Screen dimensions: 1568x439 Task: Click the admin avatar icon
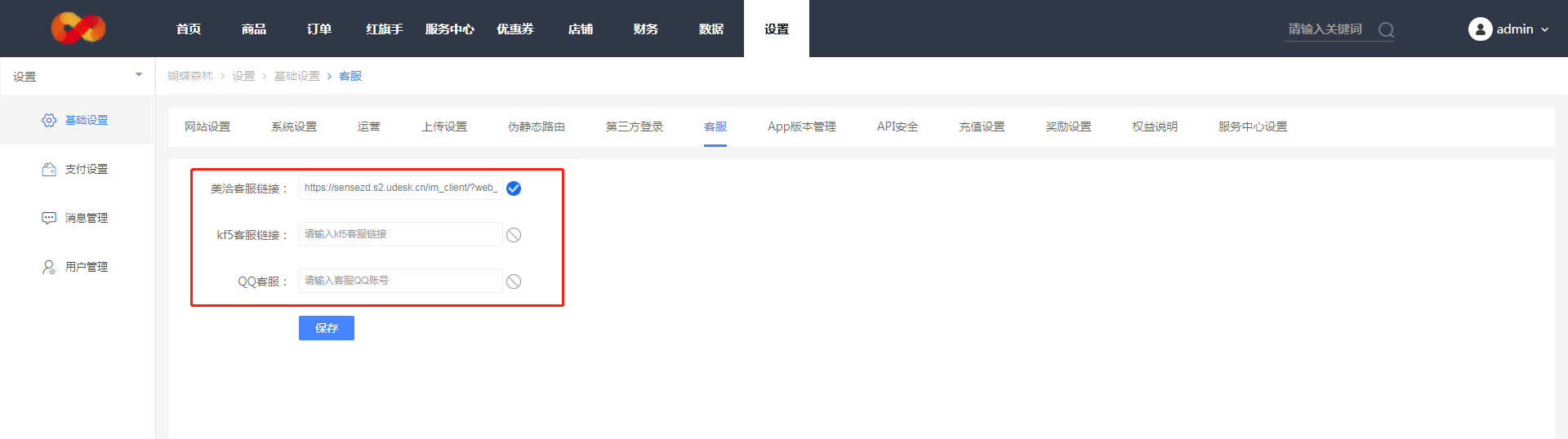(x=1480, y=29)
